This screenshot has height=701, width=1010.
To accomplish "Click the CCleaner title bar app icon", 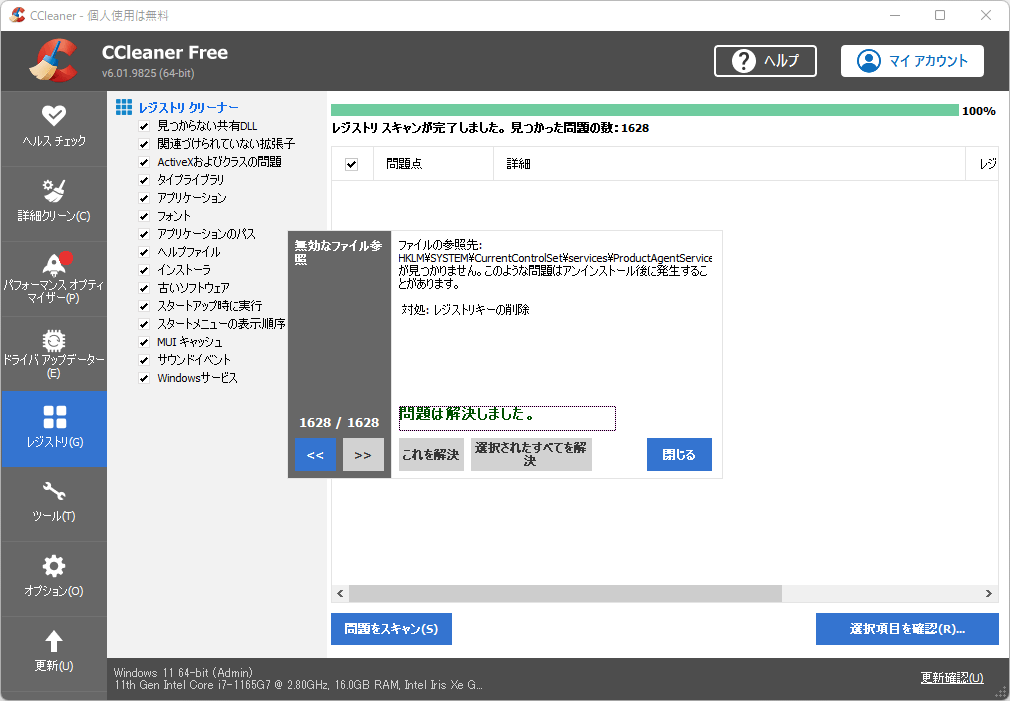I will [17, 15].
